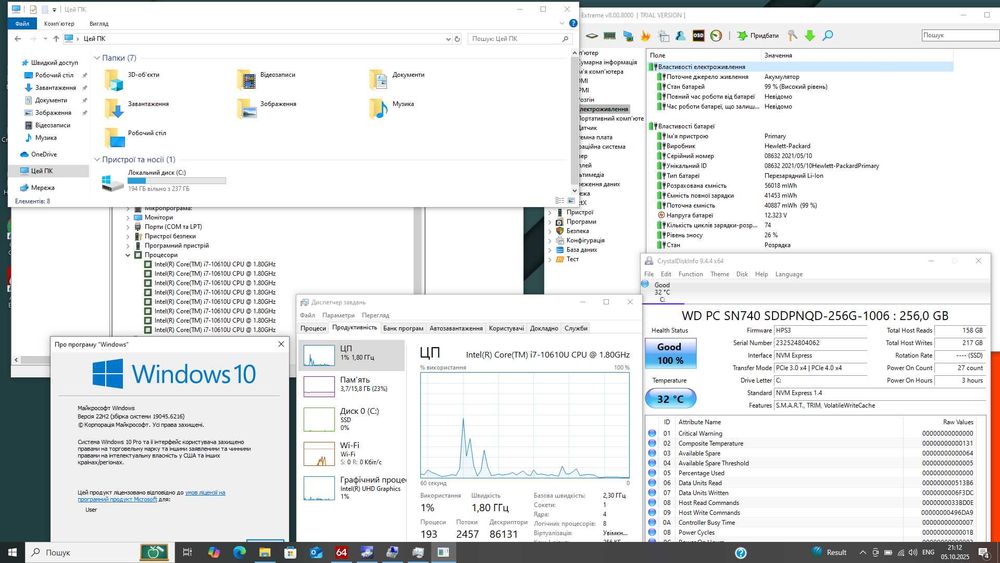Select Локальний диск (C:) drive
1000x563 pixels.
(164, 181)
